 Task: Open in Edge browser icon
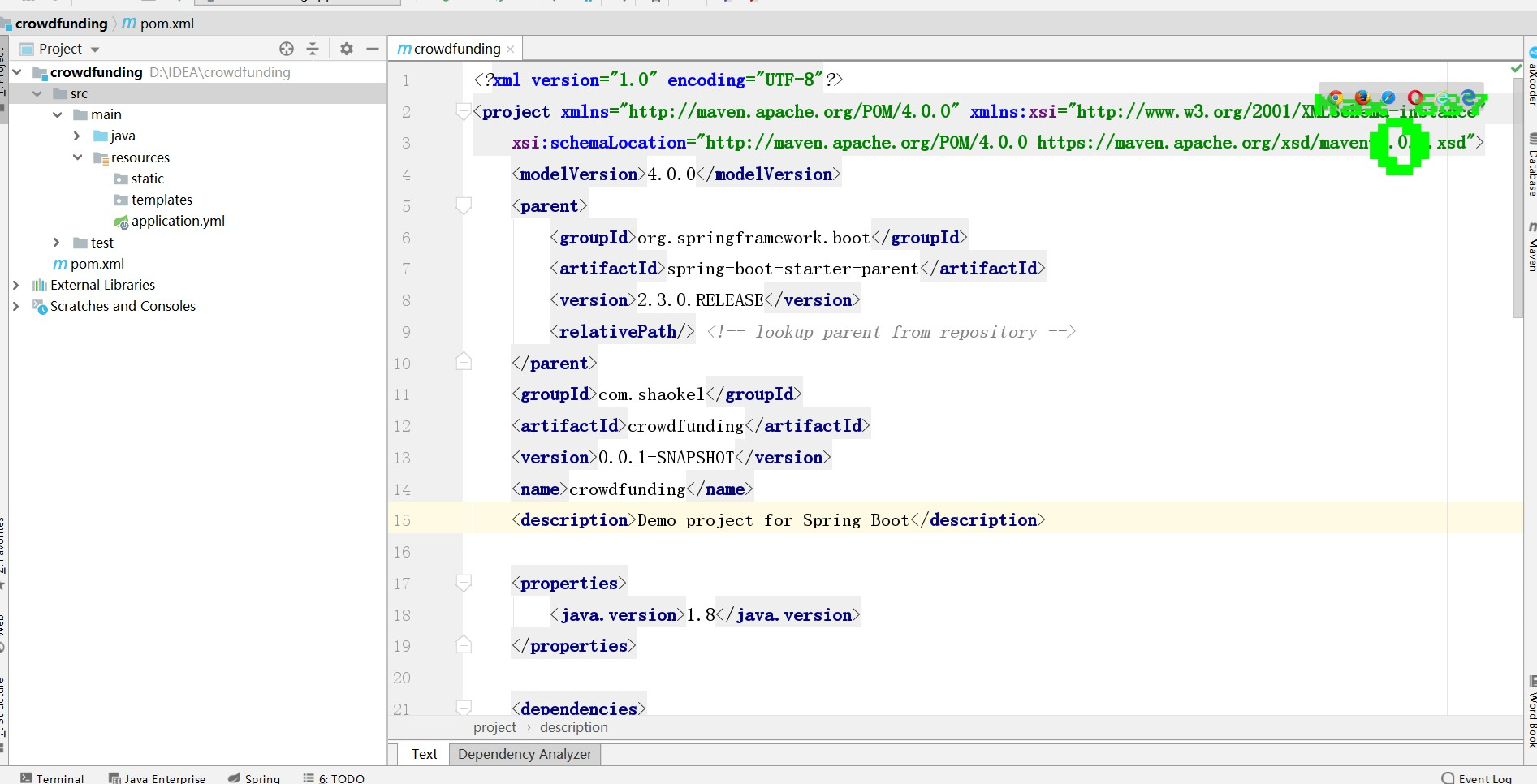(1468, 98)
